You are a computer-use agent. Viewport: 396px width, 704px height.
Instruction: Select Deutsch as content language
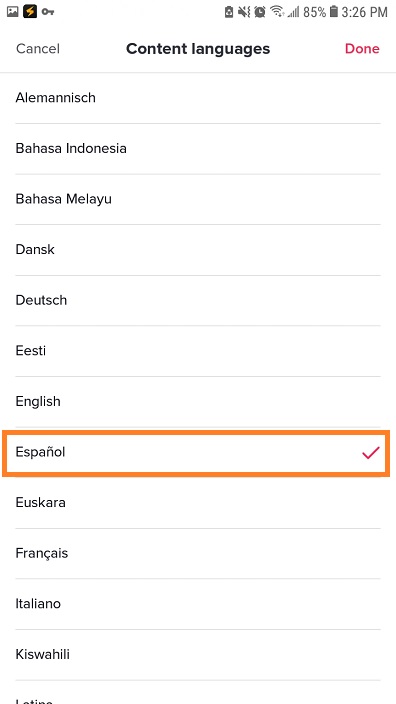point(198,300)
